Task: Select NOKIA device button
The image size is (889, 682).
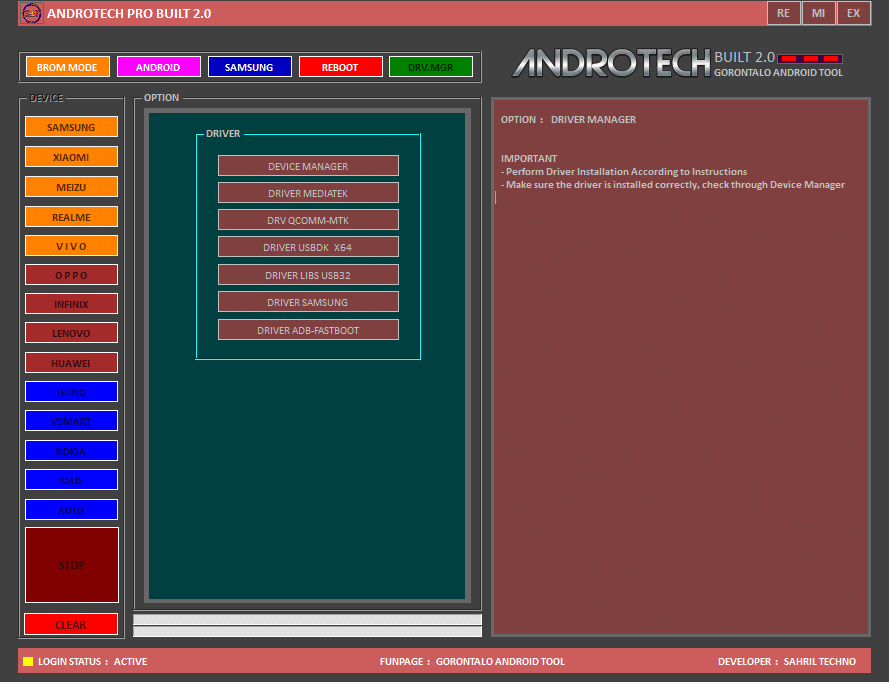Action: pyautogui.click(x=71, y=451)
